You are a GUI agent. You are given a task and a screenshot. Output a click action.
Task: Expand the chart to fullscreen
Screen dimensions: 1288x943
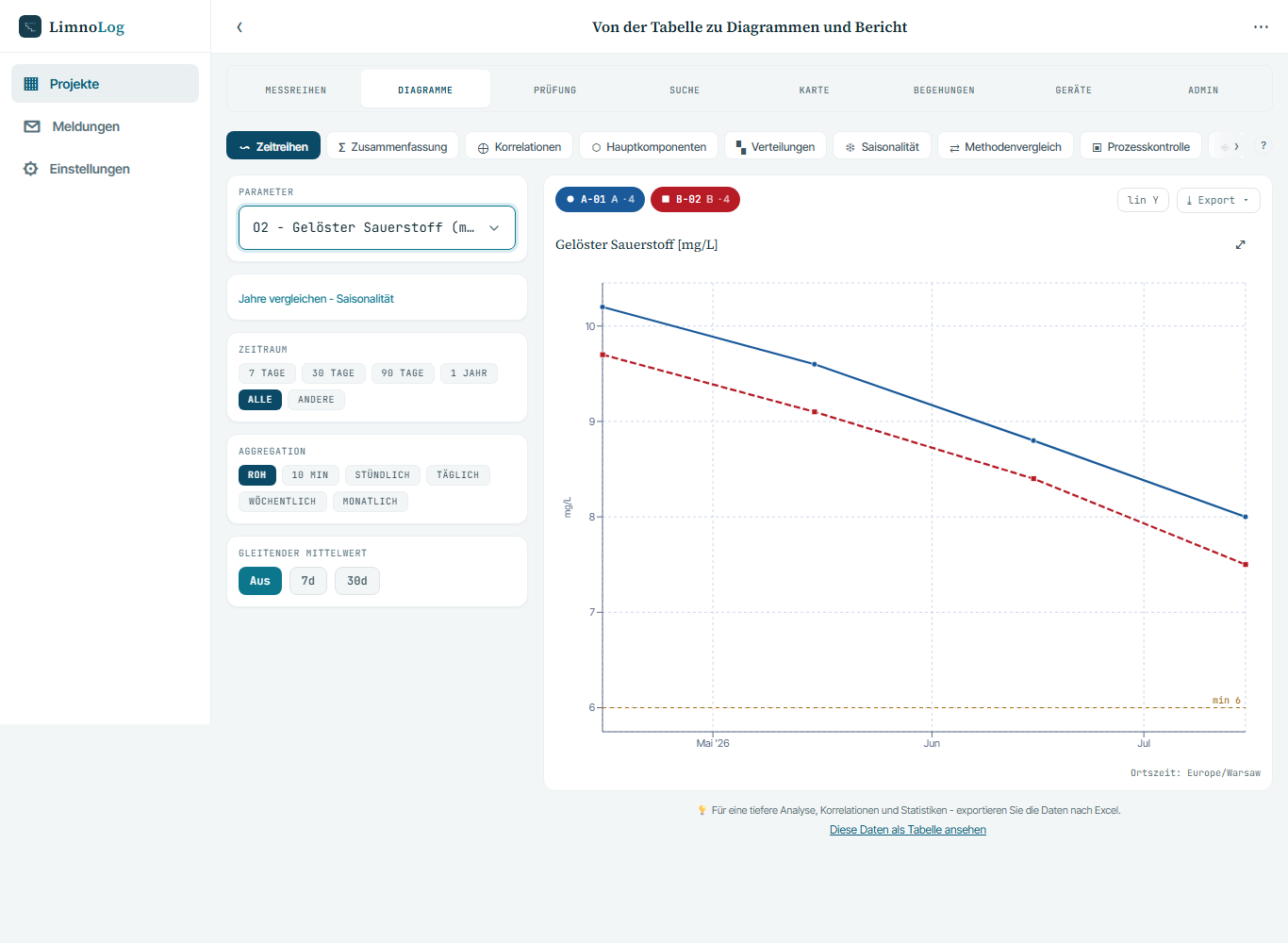[x=1241, y=244]
